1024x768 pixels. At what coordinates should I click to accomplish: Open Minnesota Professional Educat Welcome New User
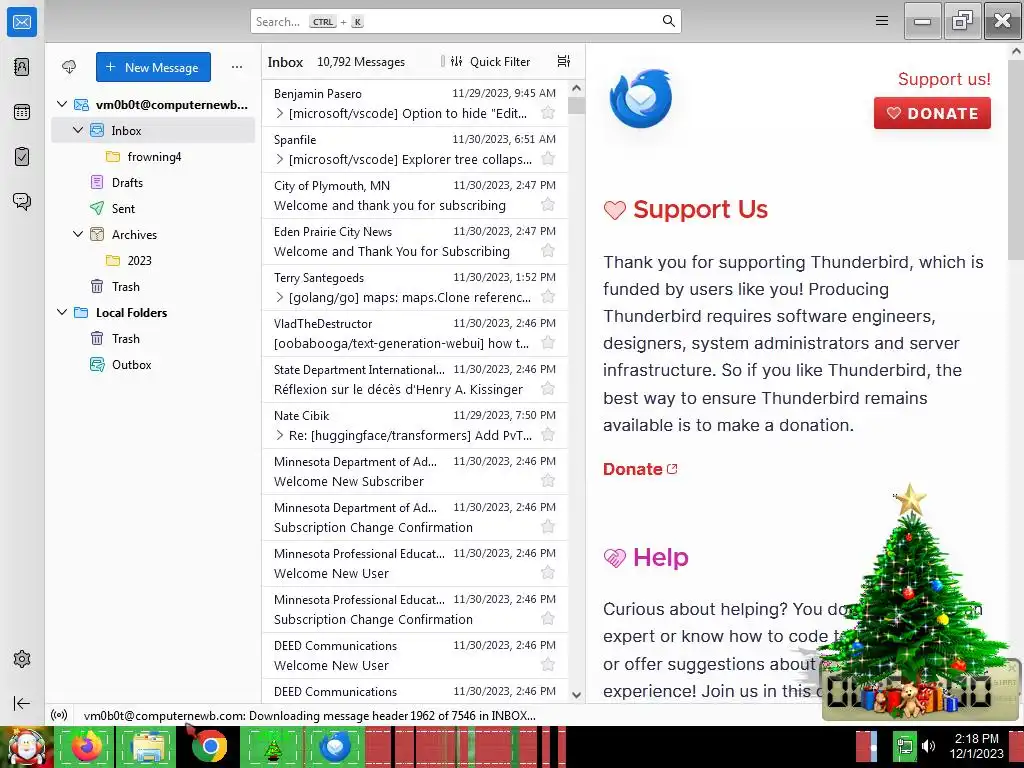[x=415, y=564]
